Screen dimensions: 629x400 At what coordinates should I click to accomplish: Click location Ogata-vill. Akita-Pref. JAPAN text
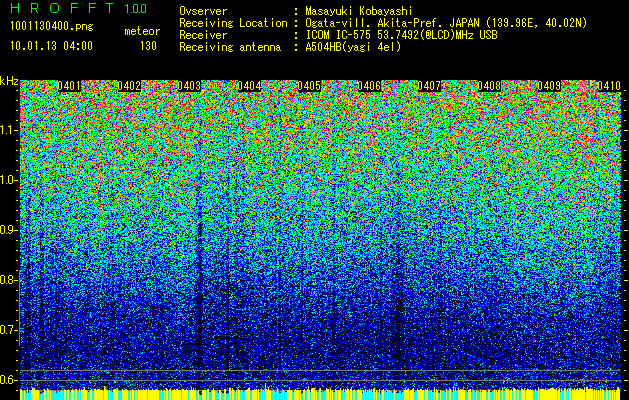pyautogui.click(x=446, y=23)
